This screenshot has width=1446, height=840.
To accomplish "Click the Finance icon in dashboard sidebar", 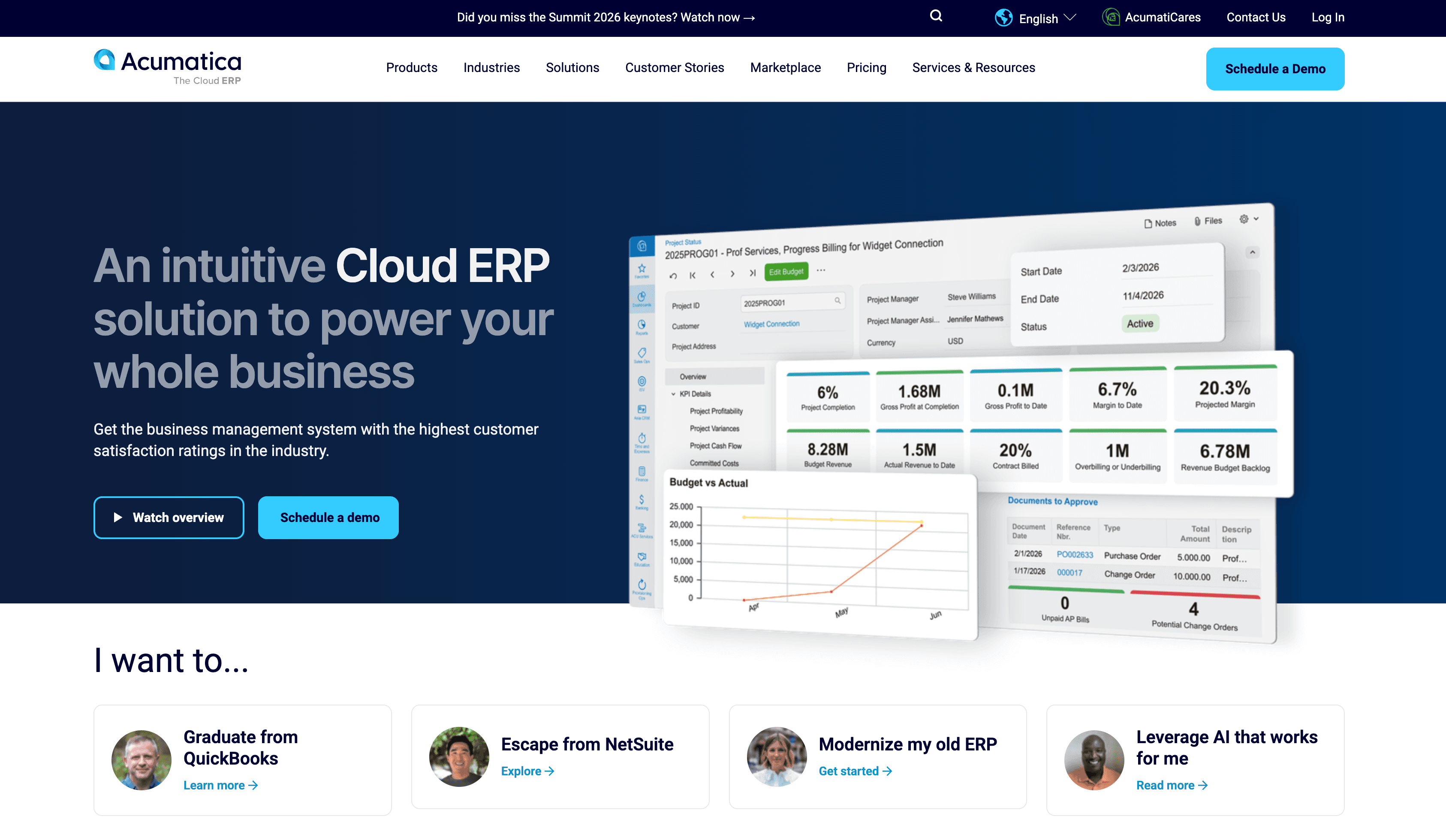I will [x=642, y=472].
